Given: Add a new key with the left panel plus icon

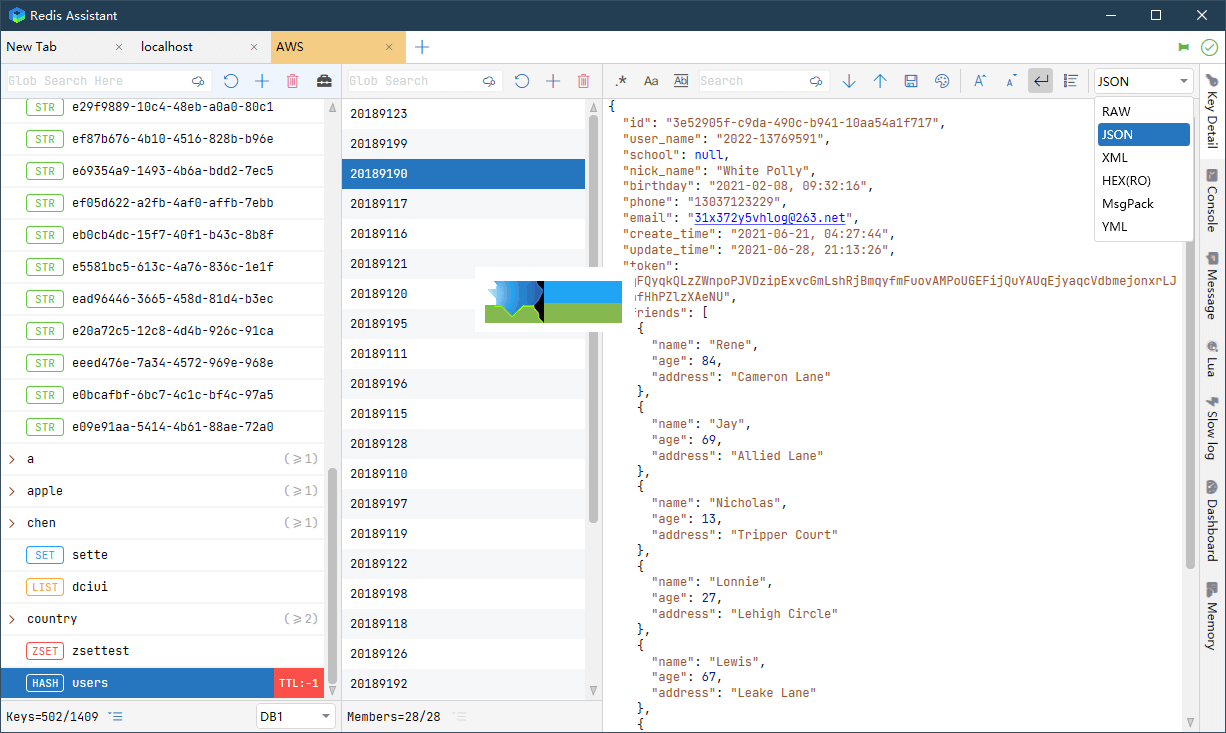Looking at the screenshot, I should (x=262, y=81).
